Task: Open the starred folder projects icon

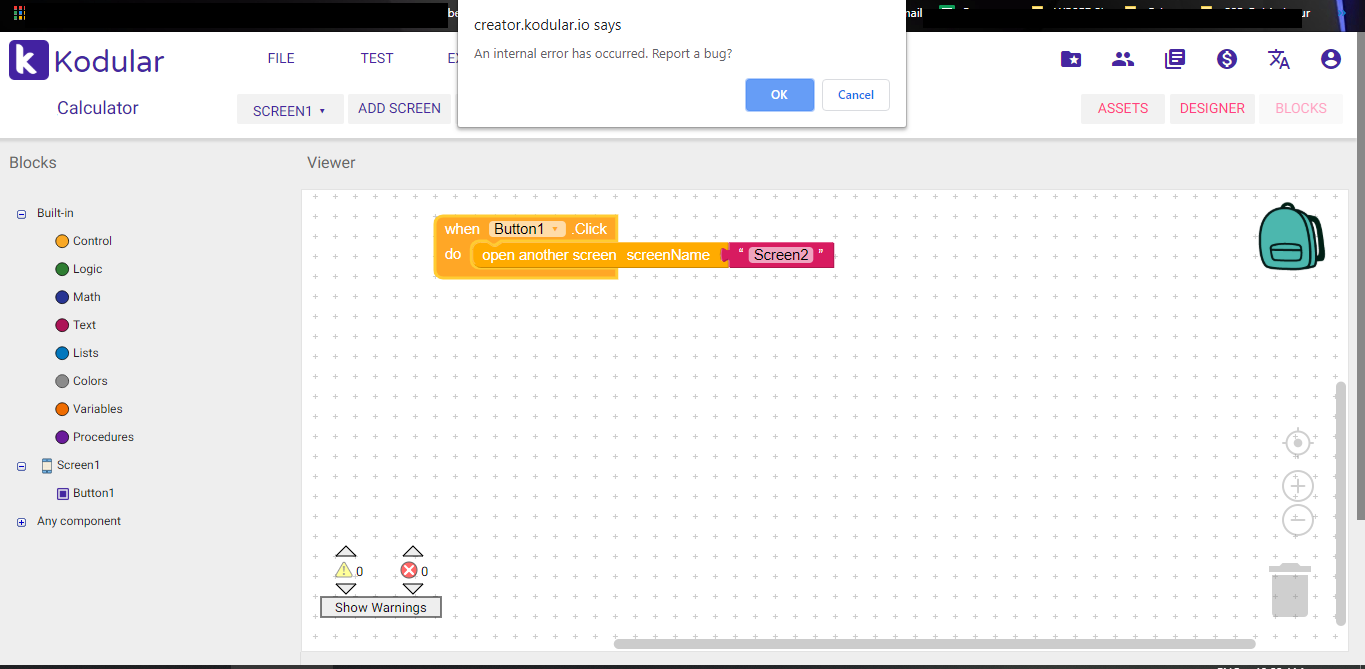Action: click(x=1071, y=59)
